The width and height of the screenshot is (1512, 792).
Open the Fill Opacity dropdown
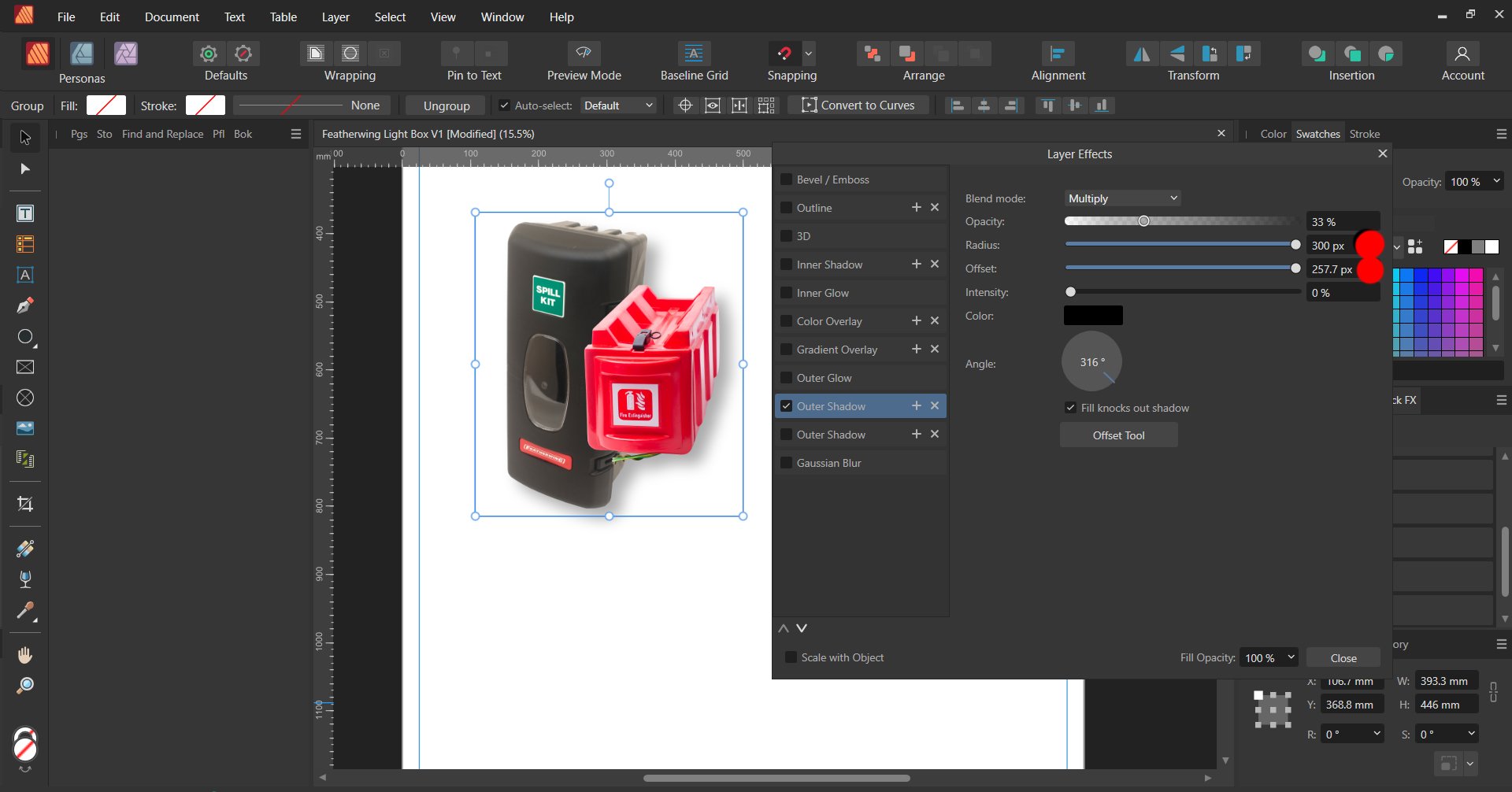point(1268,657)
